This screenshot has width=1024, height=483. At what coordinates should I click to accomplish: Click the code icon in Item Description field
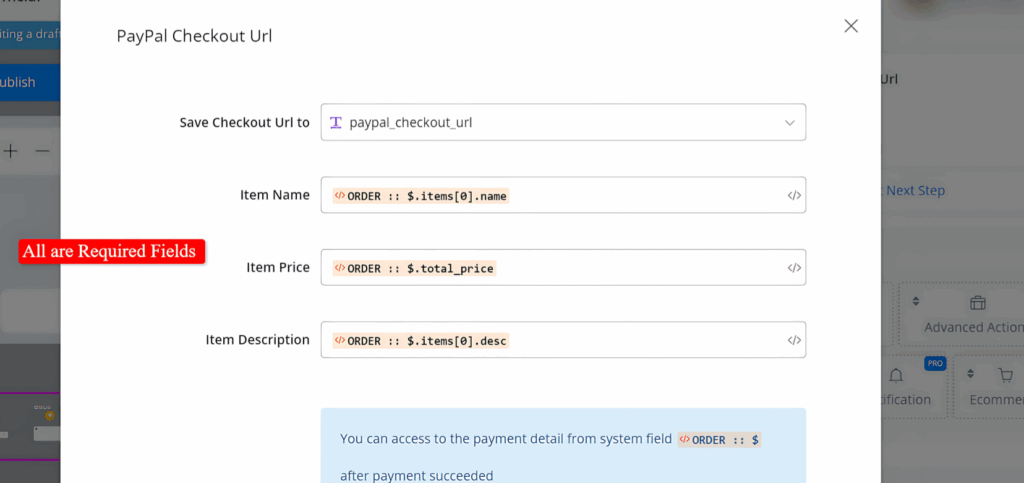click(x=794, y=340)
